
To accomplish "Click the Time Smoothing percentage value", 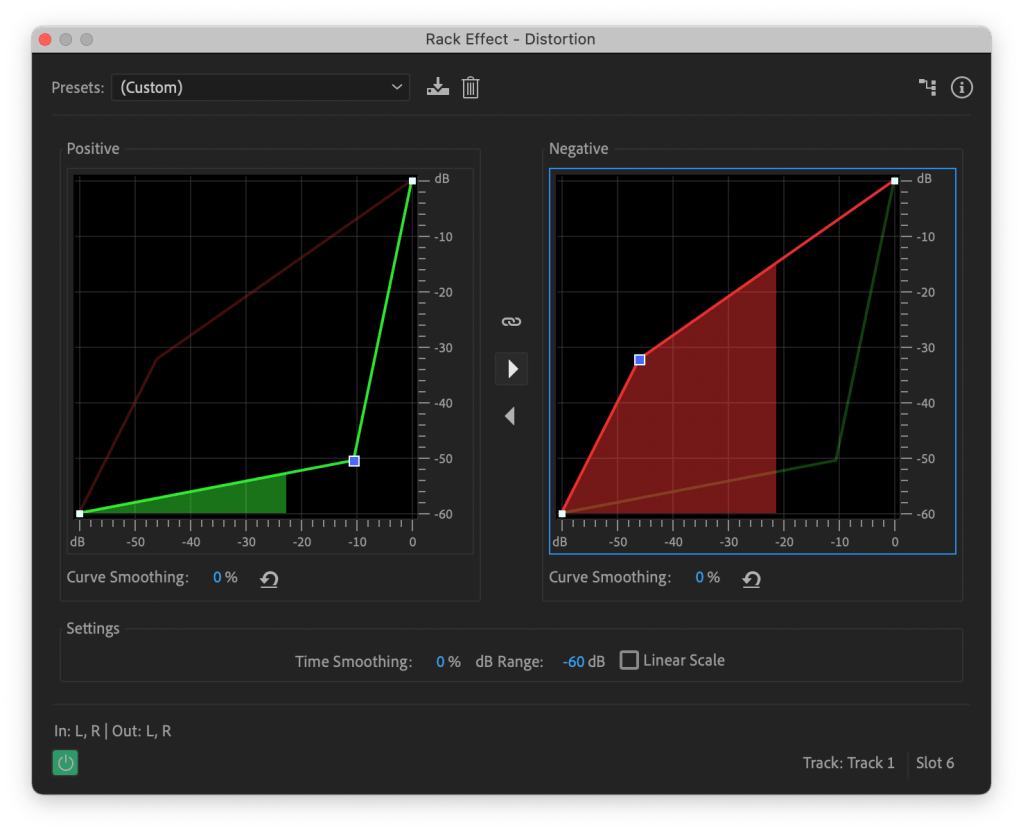I will (441, 662).
